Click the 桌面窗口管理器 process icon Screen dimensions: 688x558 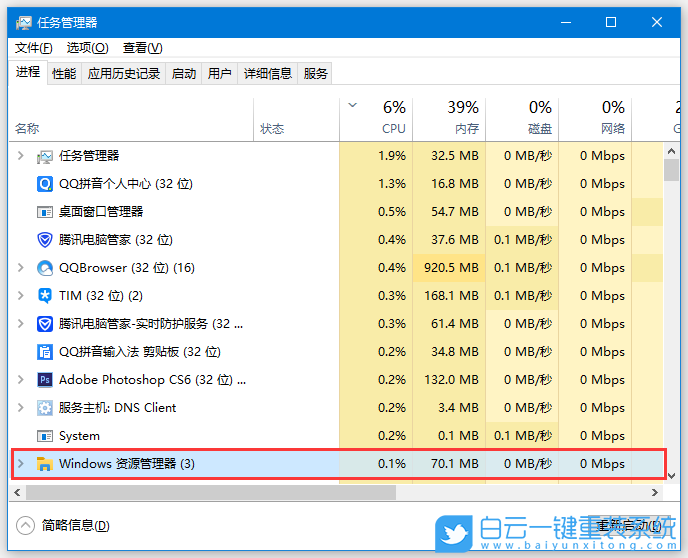tap(45, 212)
